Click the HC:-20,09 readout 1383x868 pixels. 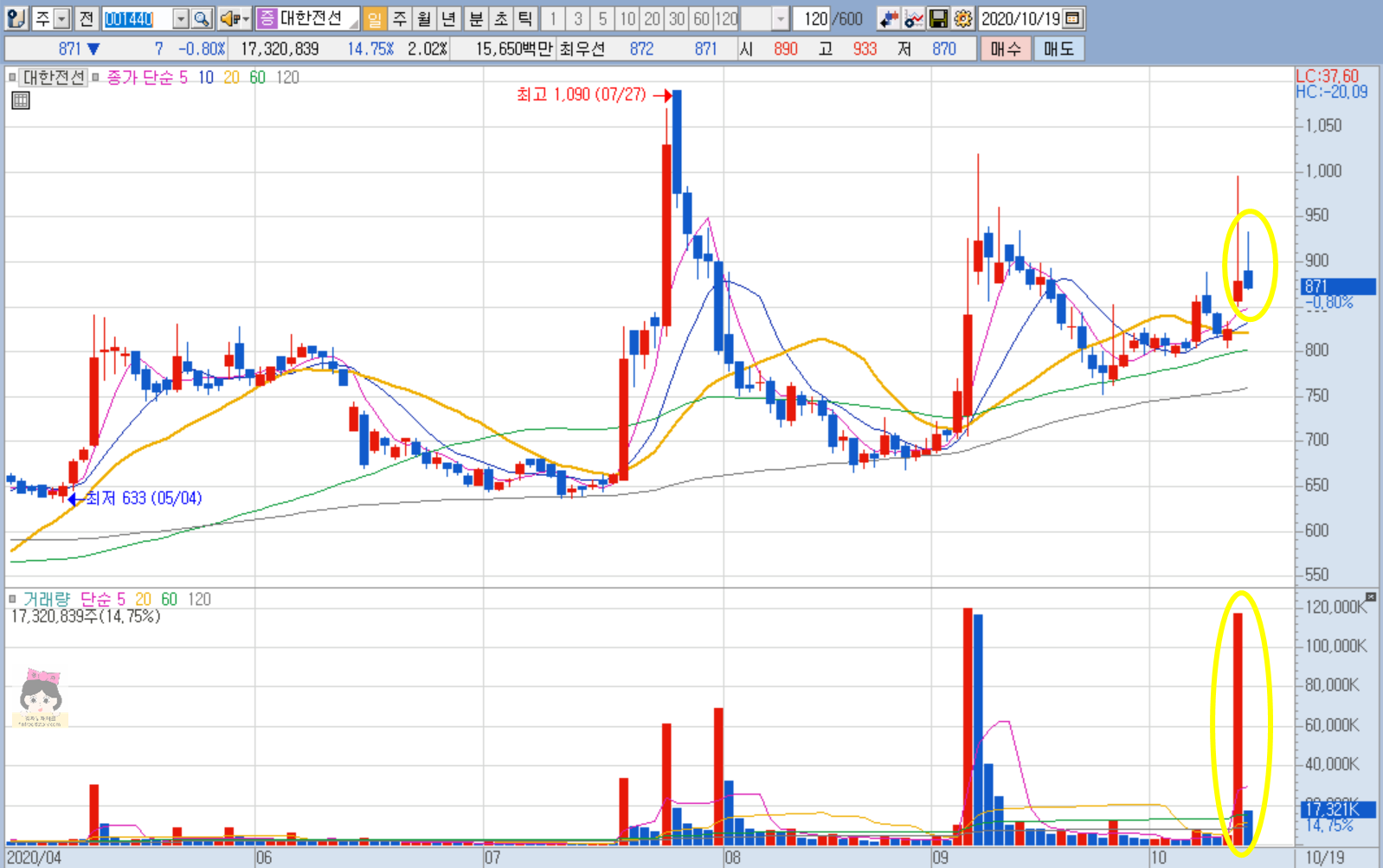point(1332,92)
